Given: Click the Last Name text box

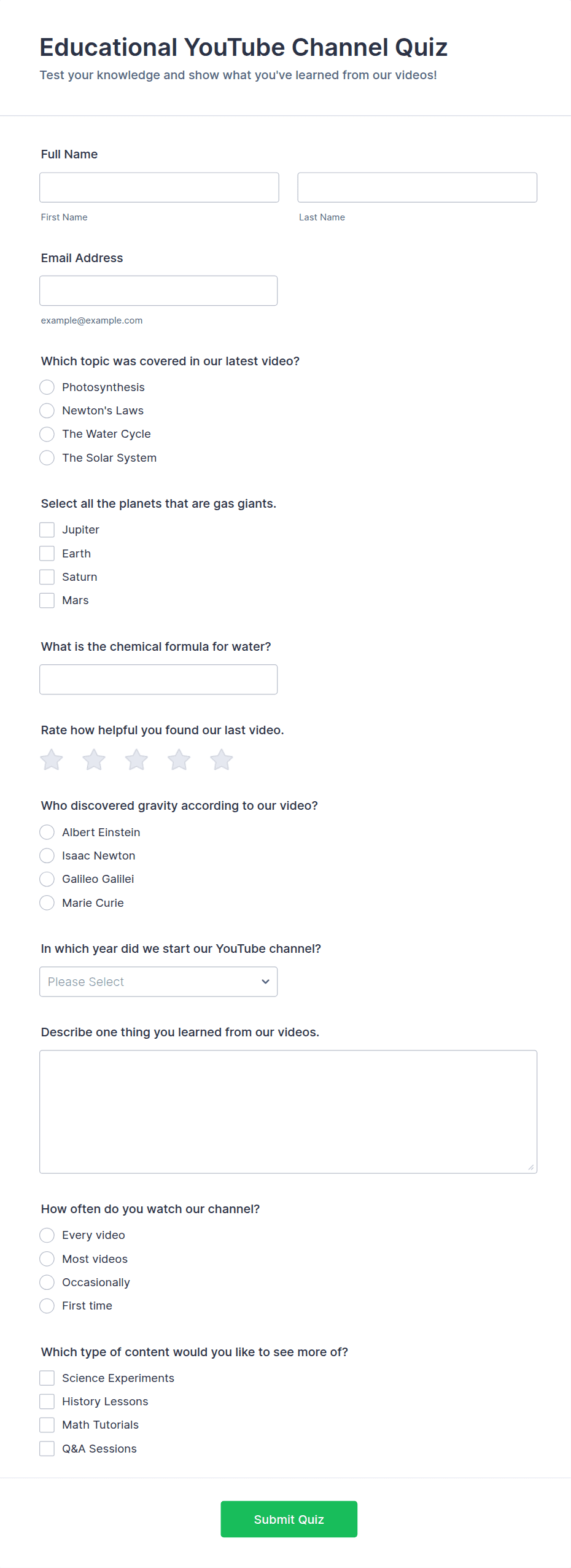Looking at the screenshot, I should [417, 187].
